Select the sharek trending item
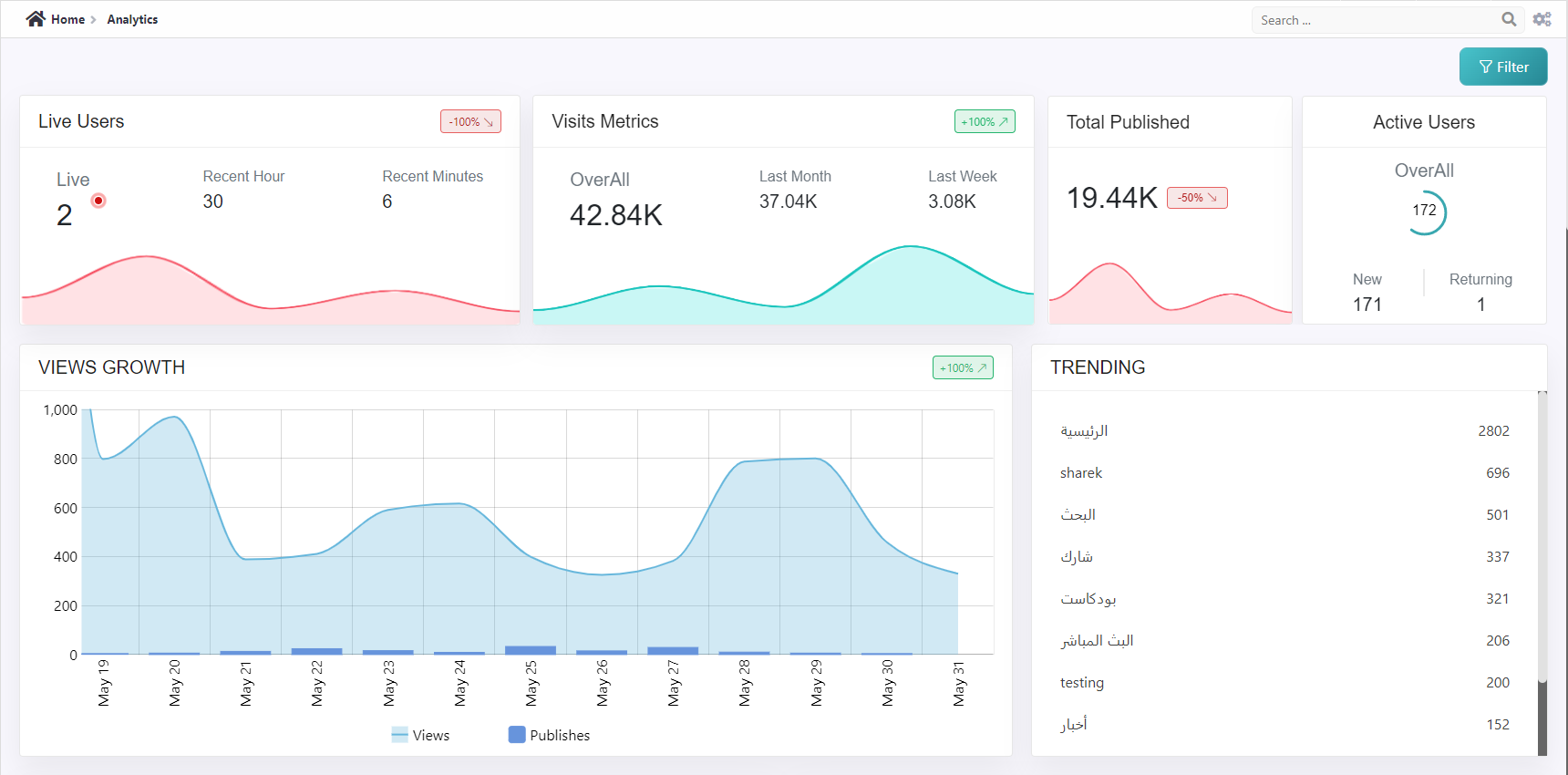1568x775 pixels. (1081, 472)
